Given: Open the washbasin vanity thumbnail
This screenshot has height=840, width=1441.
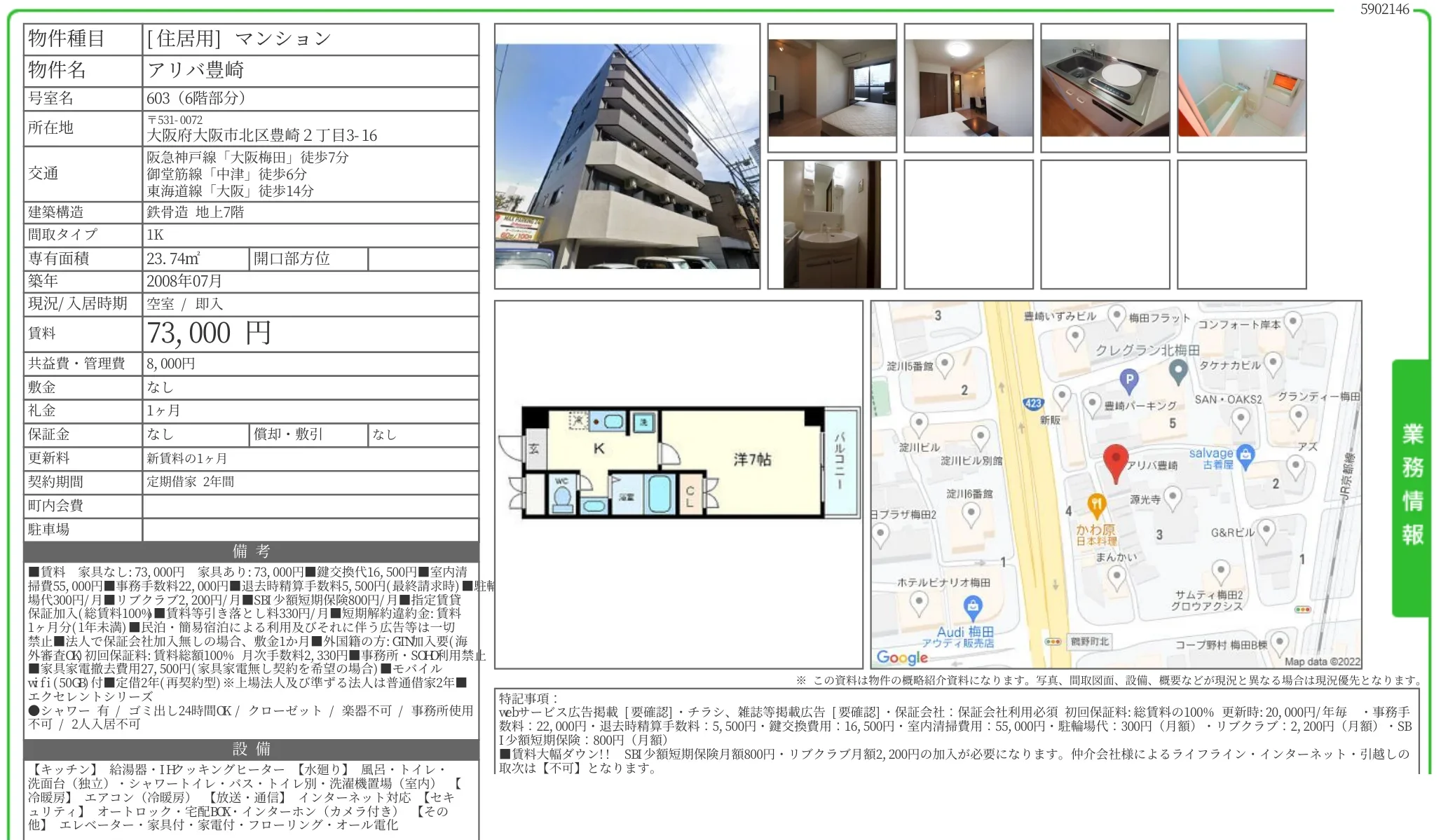Looking at the screenshot, I should pyautogui.click(x=832, y=224).
